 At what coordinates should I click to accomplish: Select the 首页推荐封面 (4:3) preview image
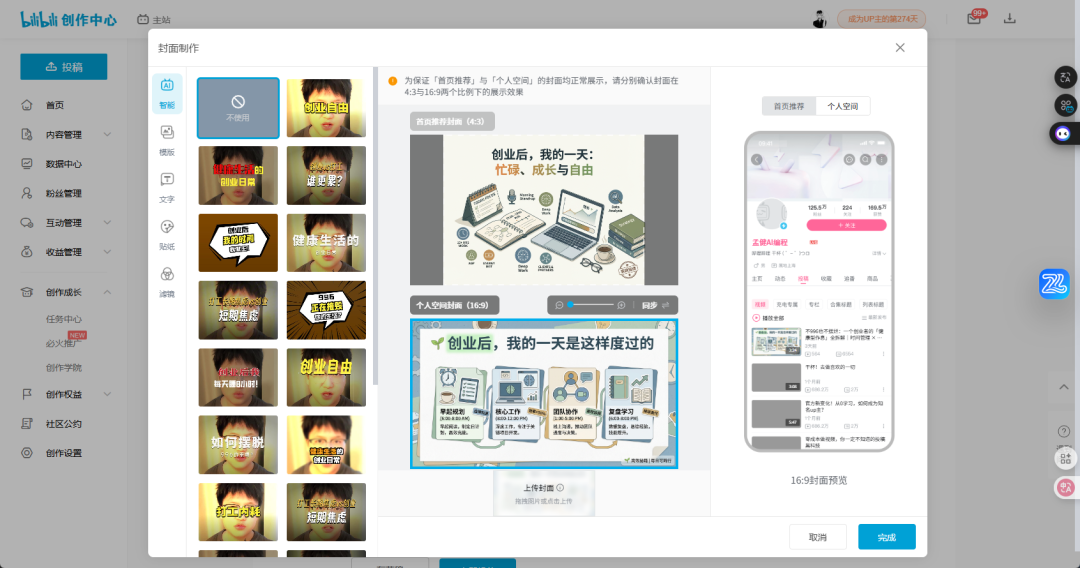(x=543, y=210)
